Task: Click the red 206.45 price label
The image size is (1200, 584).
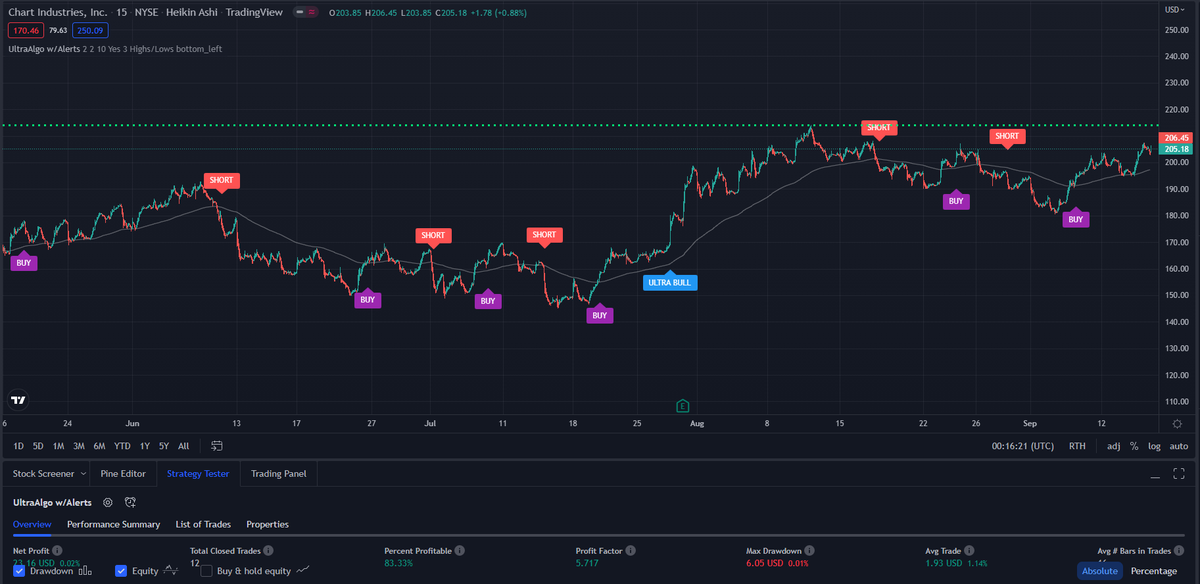Action: pyautogui.click(x=1175, y=138)
